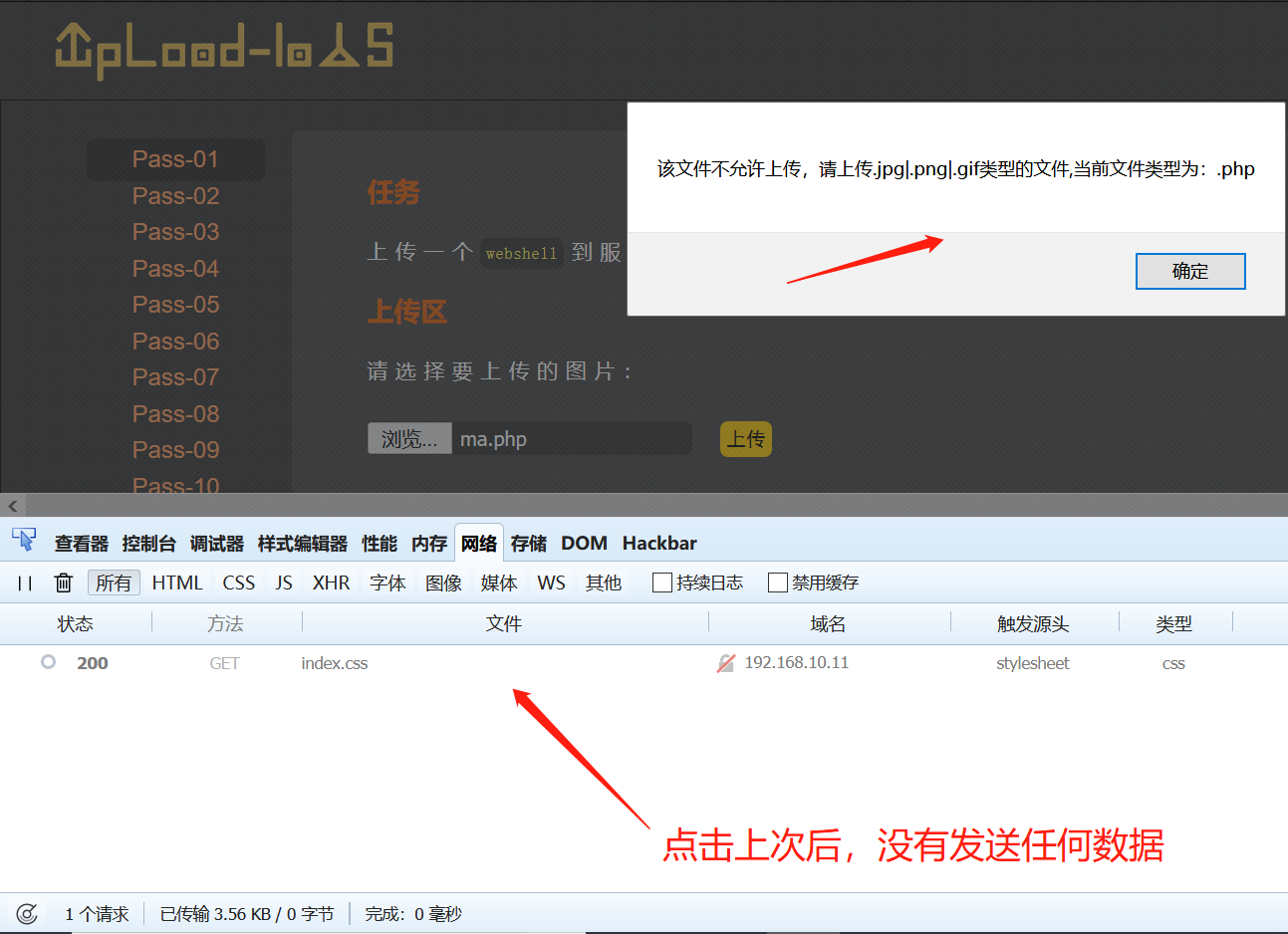
Task: Clear network requests with trash icon
Action: point(63,583)
